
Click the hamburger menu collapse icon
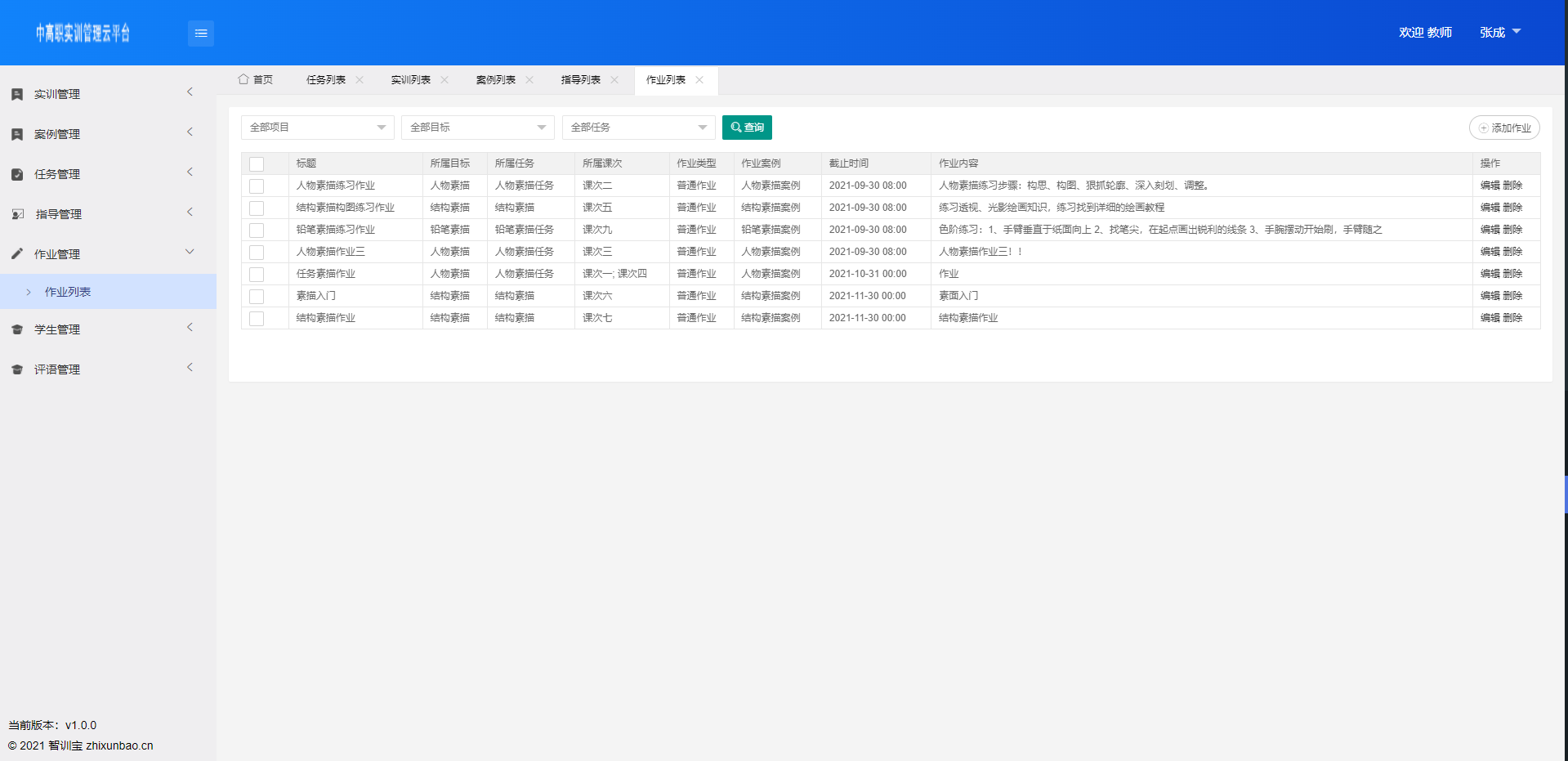pos(200,34)
